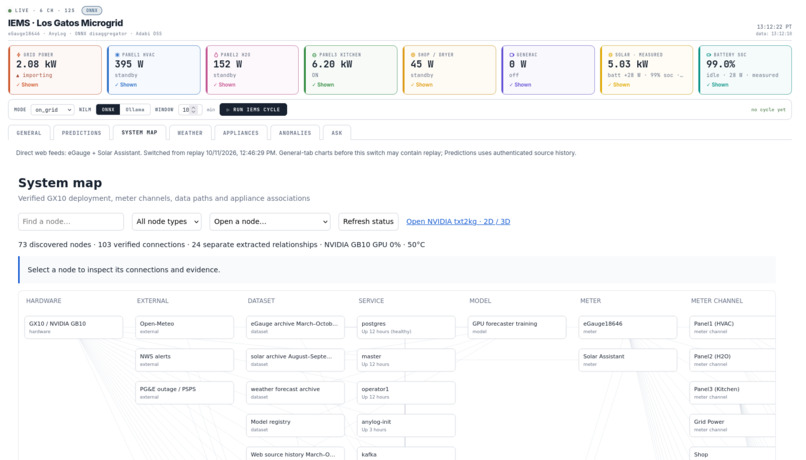Select the Ollama NILM option

pos(135,109)
